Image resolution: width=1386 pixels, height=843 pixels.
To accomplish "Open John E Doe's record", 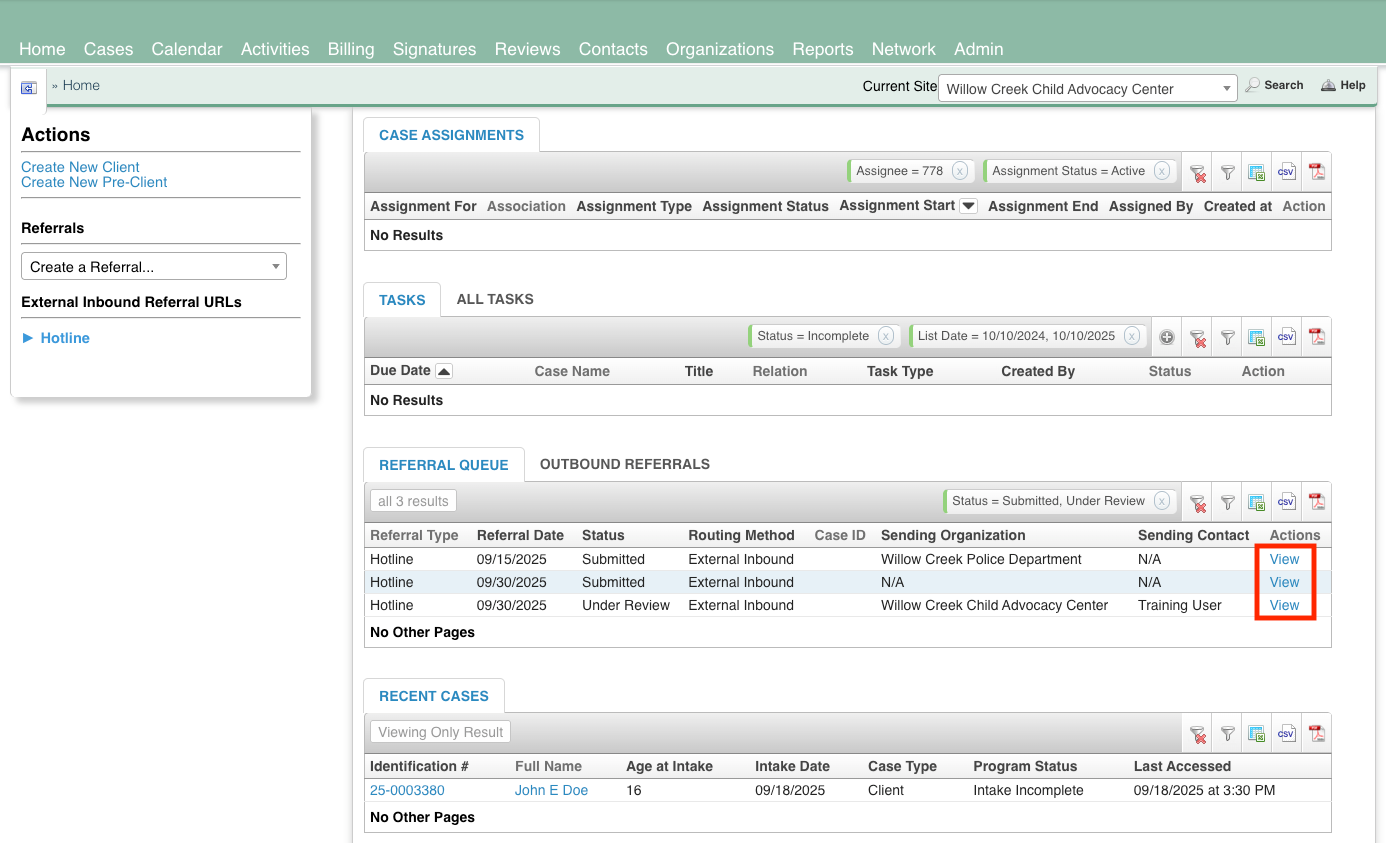I will (x=551, y=790).
